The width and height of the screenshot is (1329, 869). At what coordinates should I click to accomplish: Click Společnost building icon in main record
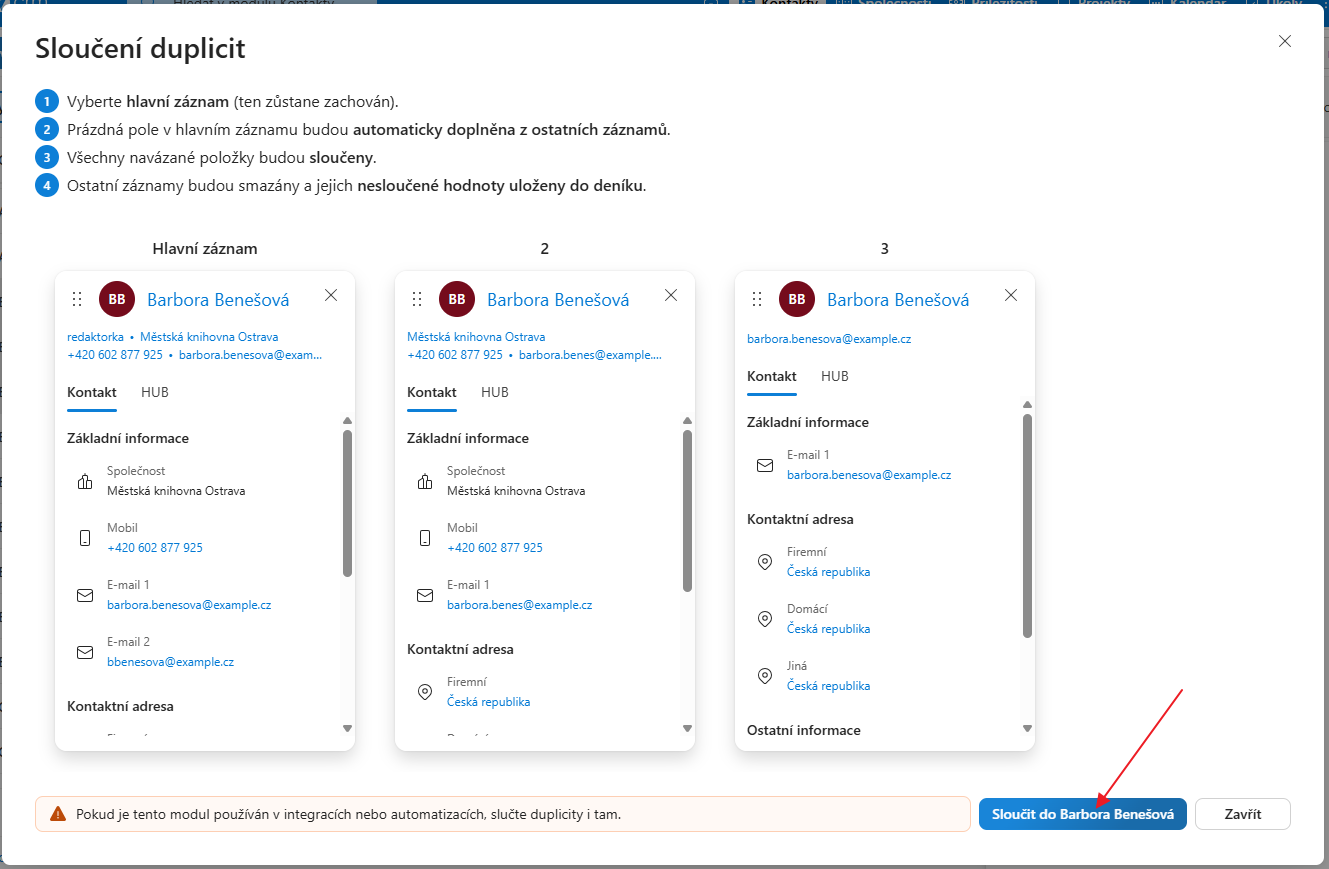pyautogui.click(x=85, y=481)
